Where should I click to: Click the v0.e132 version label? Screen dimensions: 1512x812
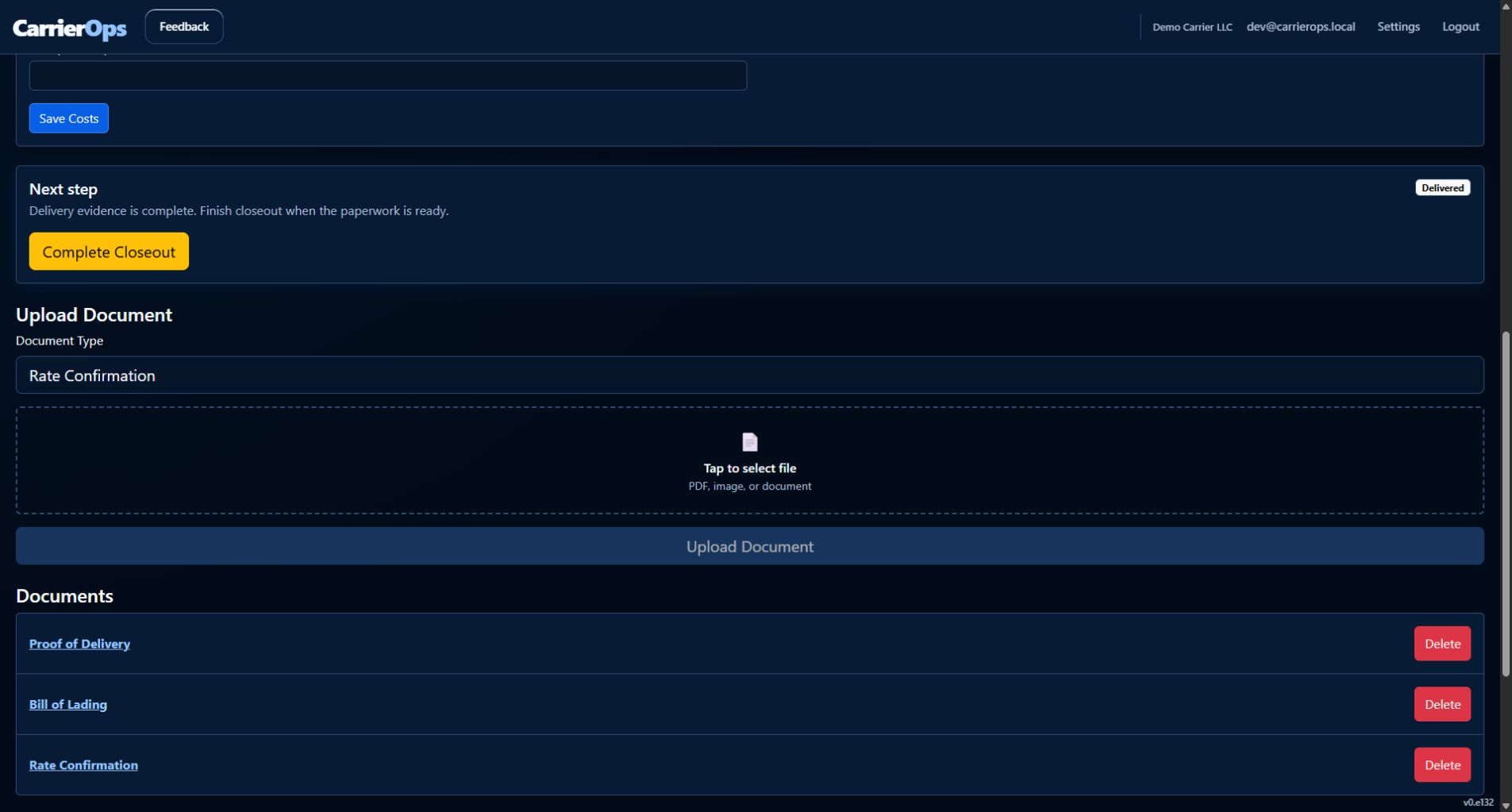click(1478, 802)
